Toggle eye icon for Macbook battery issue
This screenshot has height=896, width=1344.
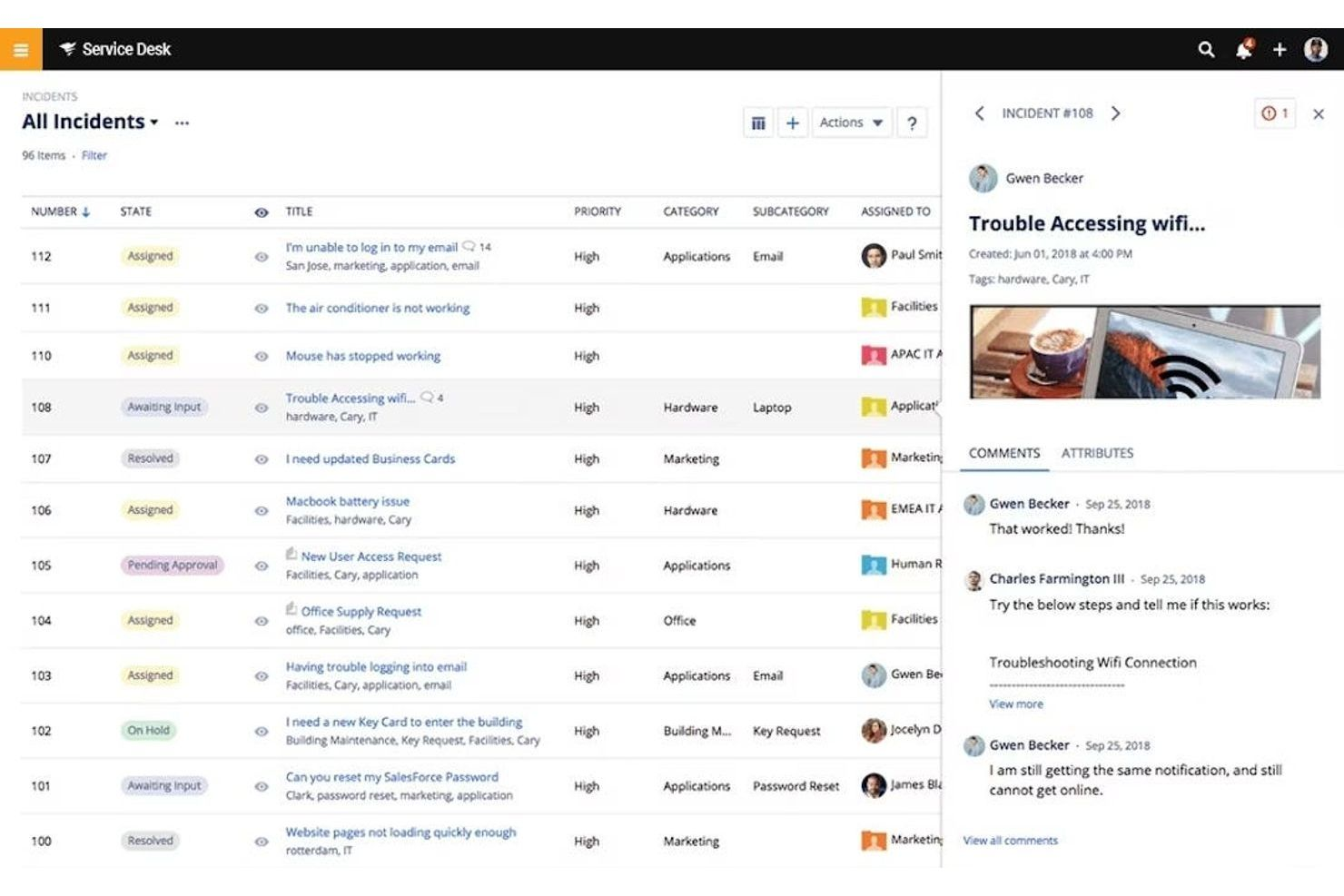pyautogui.click(x=261, y=509)
